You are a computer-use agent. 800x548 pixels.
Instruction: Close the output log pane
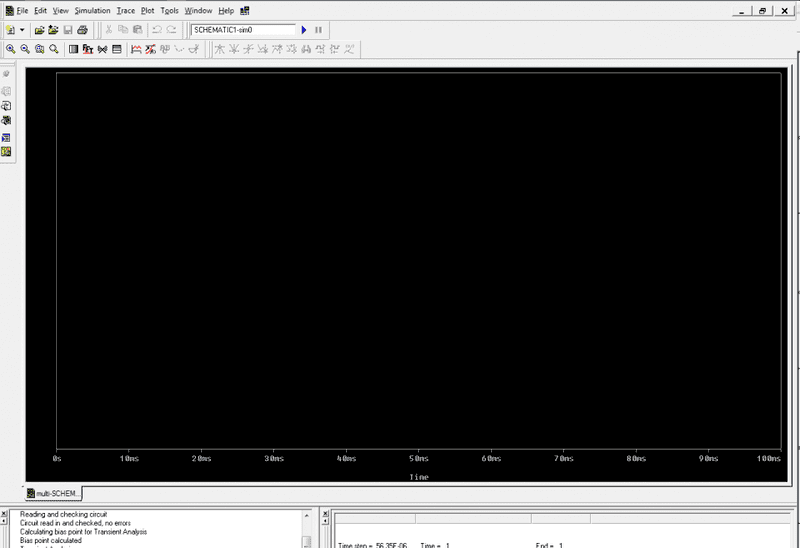pyautogui.click(x=4, y=514)
